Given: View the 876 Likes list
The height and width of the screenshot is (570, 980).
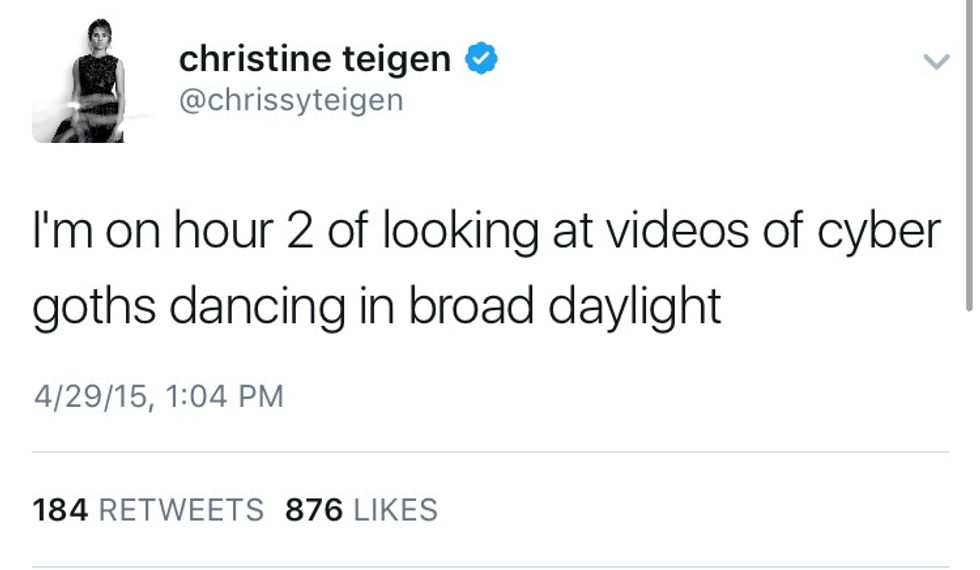Looking at the screenshot, I should (361, 510).
